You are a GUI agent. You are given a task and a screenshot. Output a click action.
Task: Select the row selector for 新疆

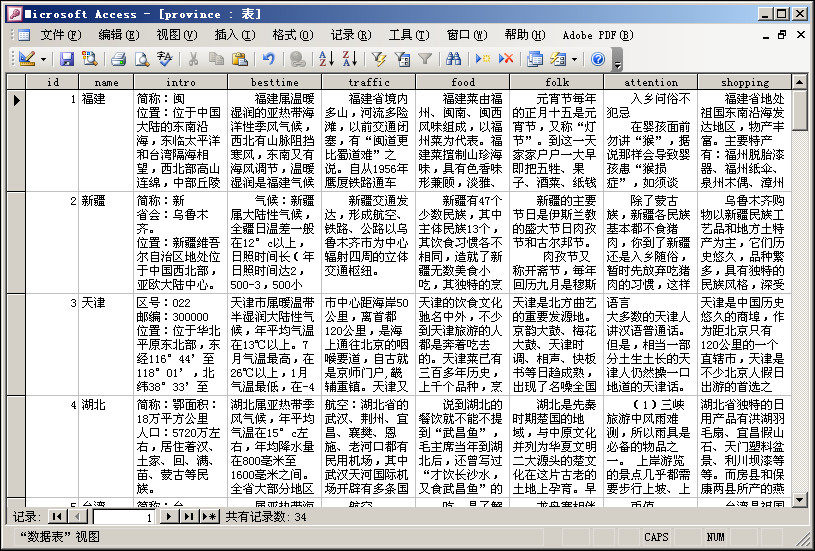[x=16, y=242]
